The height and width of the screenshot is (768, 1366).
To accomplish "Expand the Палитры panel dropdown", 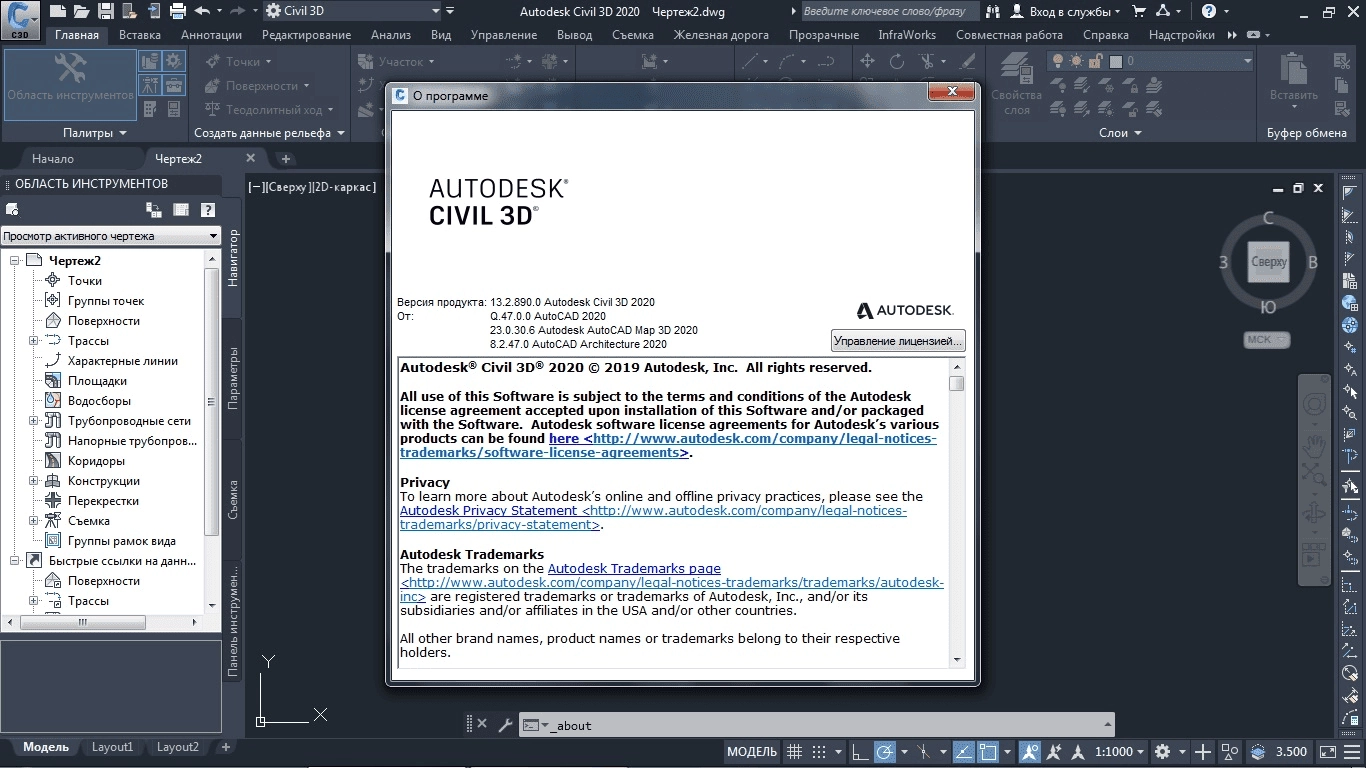I will [x=95, y=132].
